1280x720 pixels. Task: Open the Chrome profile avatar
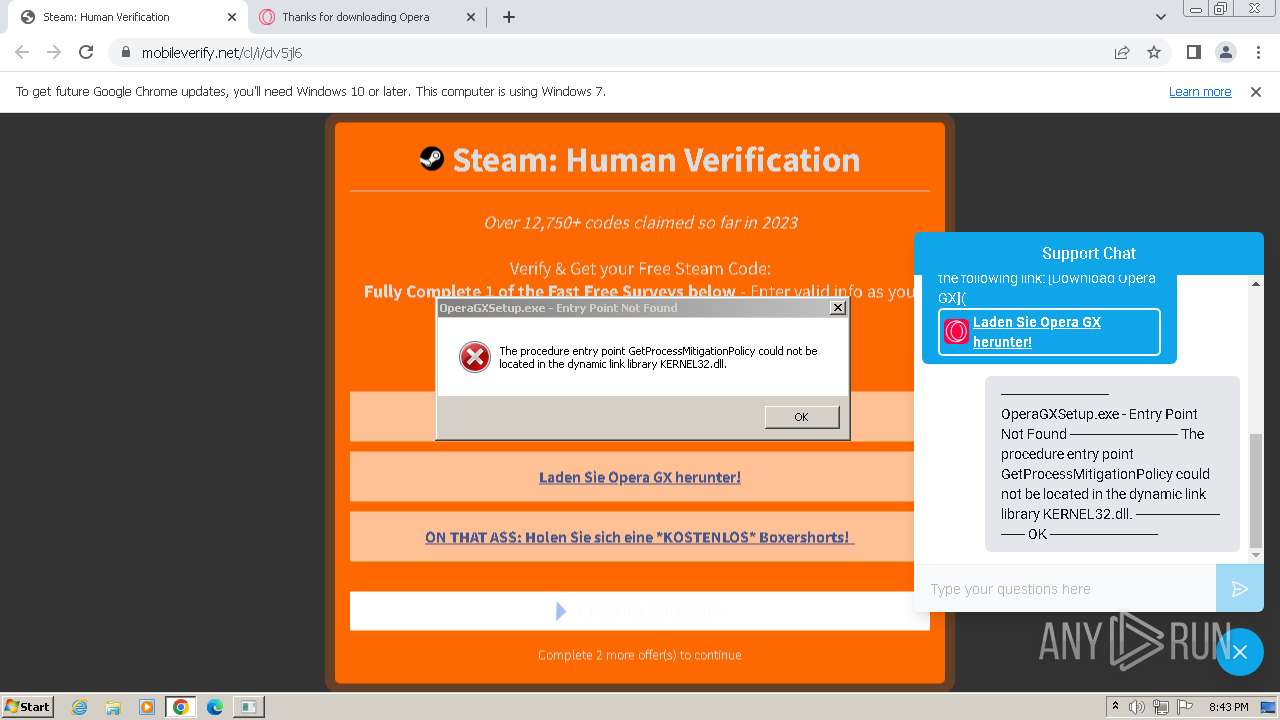click(x=1225, y=53)
